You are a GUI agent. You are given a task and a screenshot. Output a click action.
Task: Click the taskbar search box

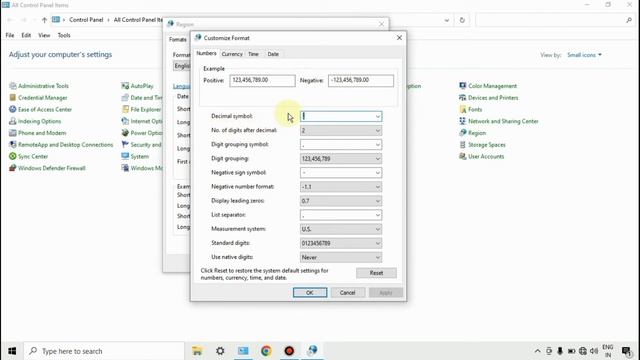click(104, 351)
